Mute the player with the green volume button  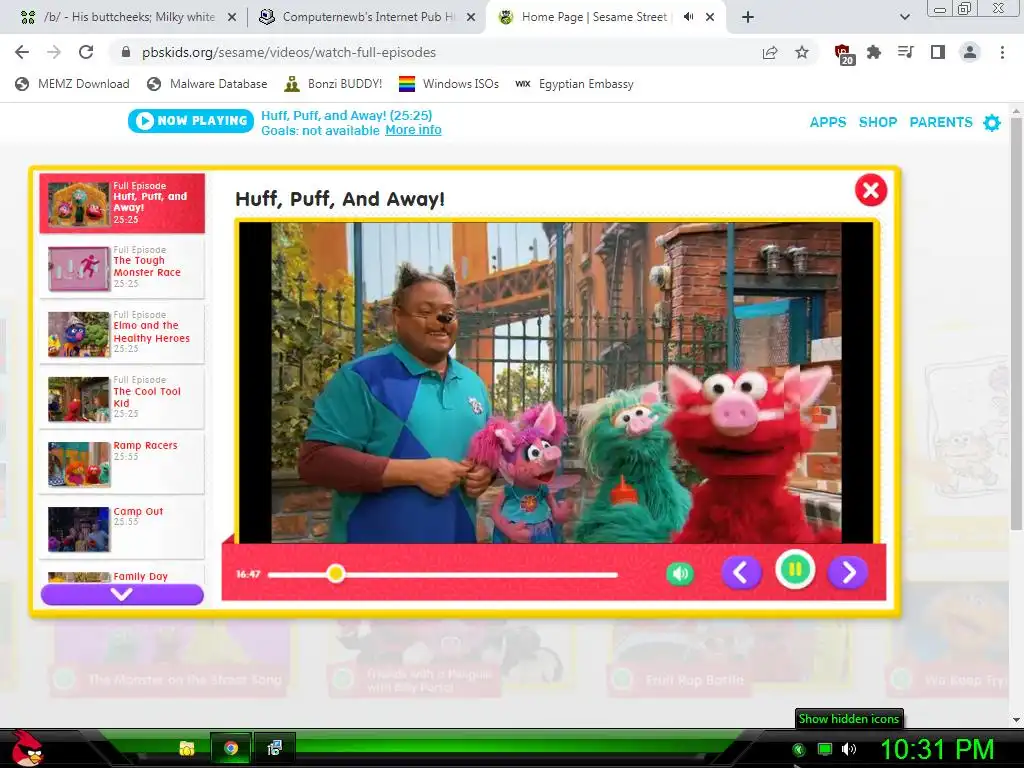tap(680, 574)
